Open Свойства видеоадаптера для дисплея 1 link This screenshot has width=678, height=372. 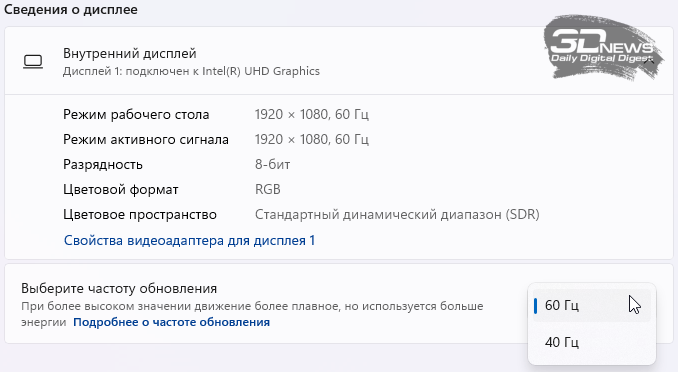(189, 240)
